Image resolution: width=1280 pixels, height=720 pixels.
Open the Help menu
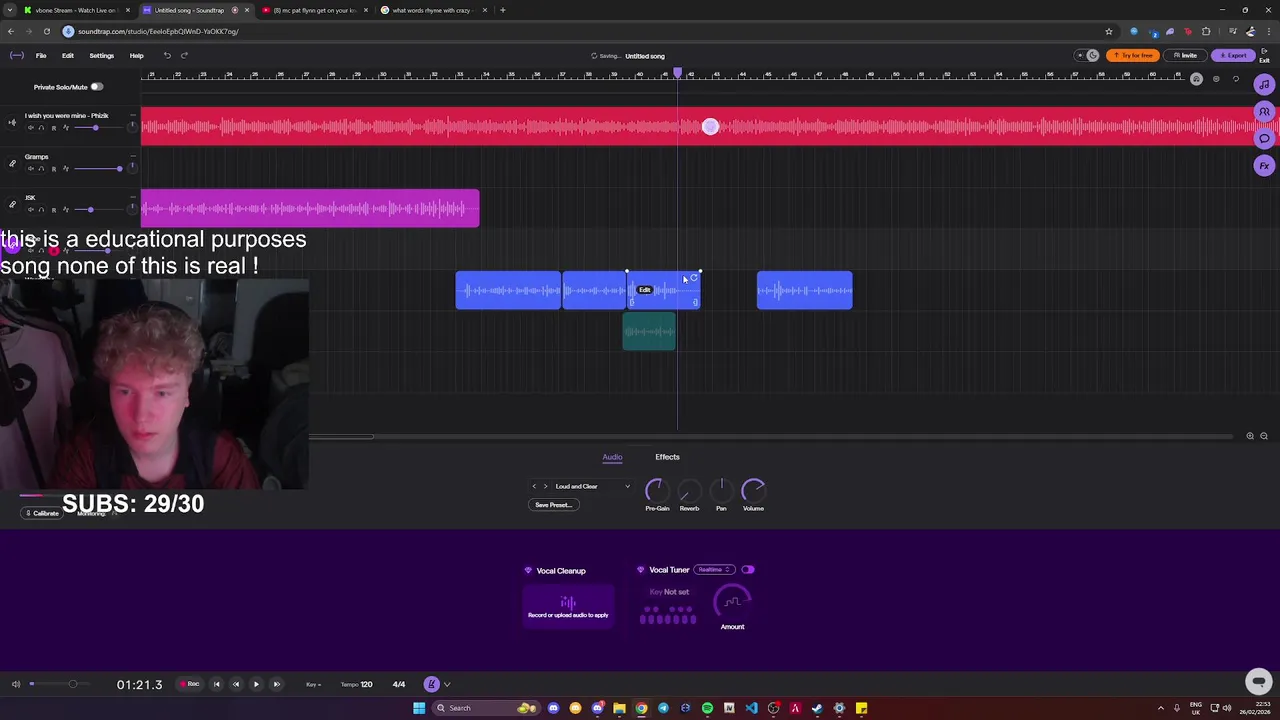pyautogui.click(x=136, y=55)
